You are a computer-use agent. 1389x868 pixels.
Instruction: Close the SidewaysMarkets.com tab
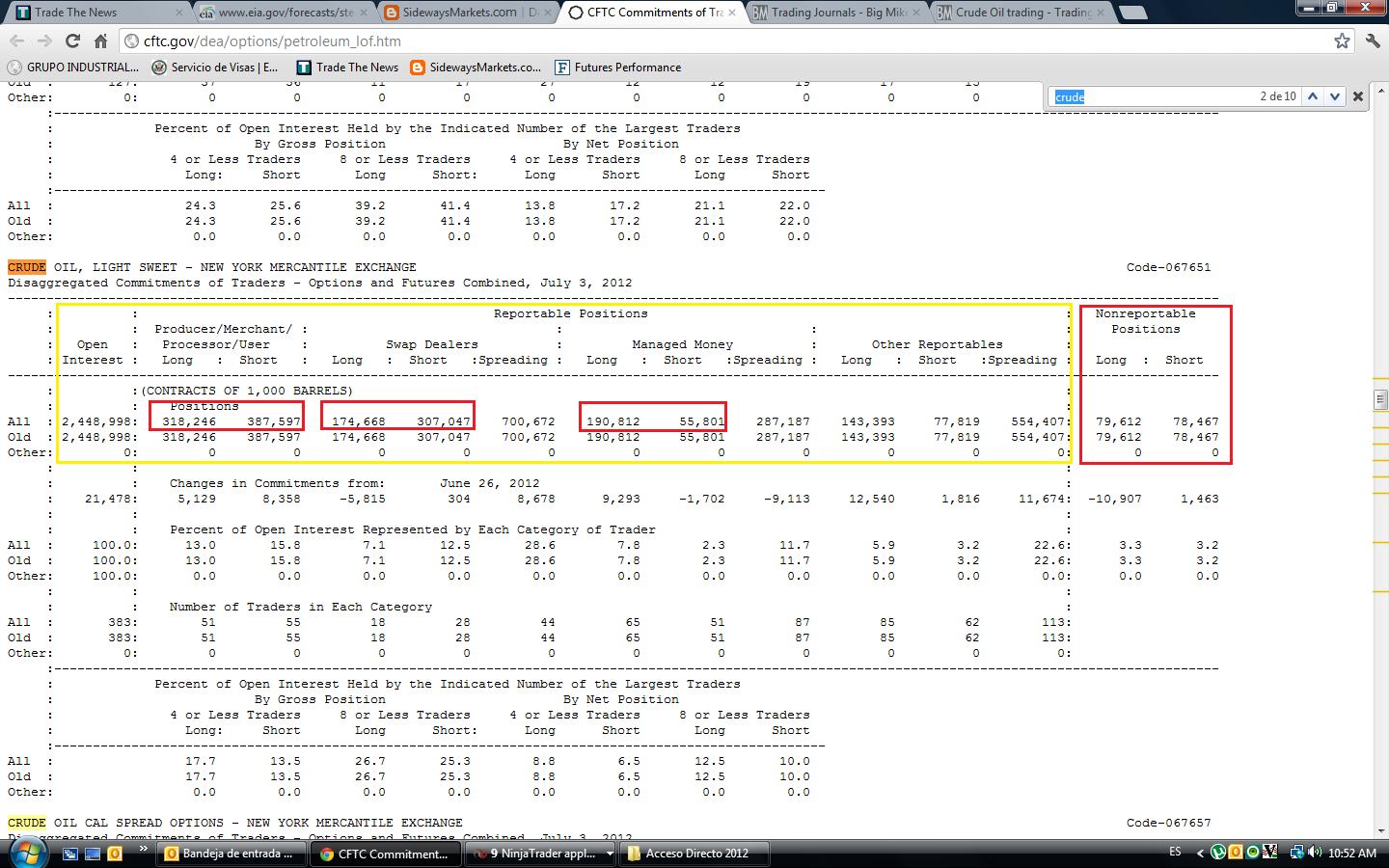pos(548,13)
